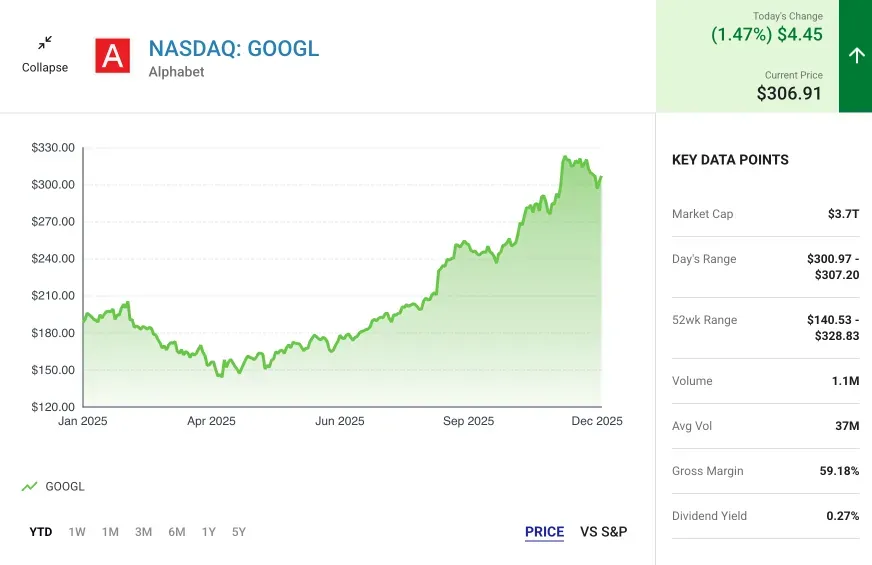This screenshot has width=872, height=565.
Task: Click the GOOGL legend label
Action: coord(65,487)
